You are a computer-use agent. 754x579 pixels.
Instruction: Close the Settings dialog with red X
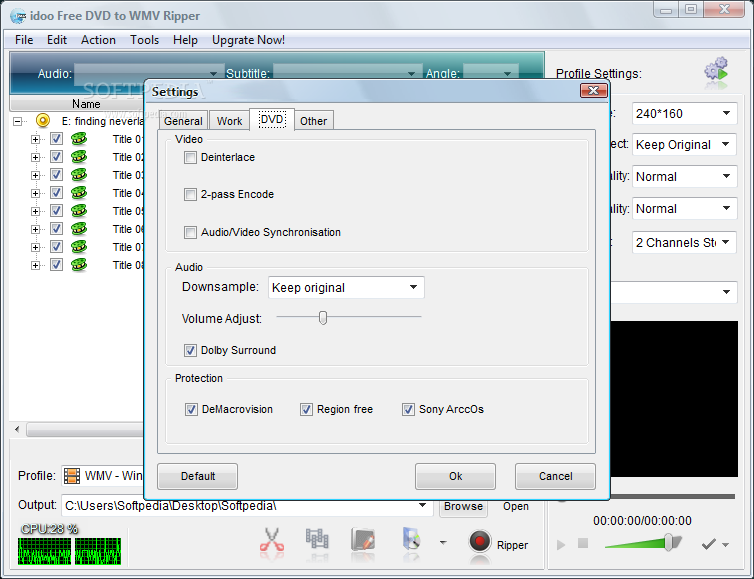click(593, 90)
